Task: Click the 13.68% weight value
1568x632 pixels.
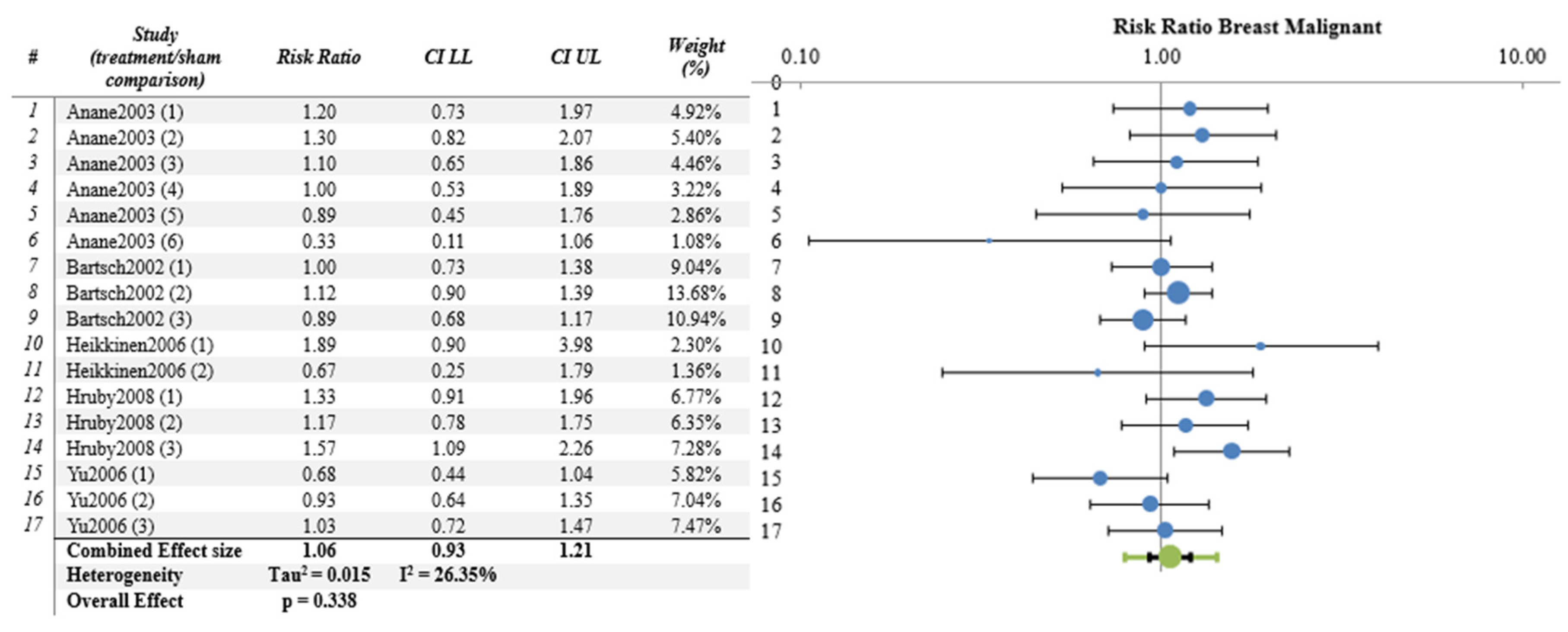Action: tap(696, 293)
